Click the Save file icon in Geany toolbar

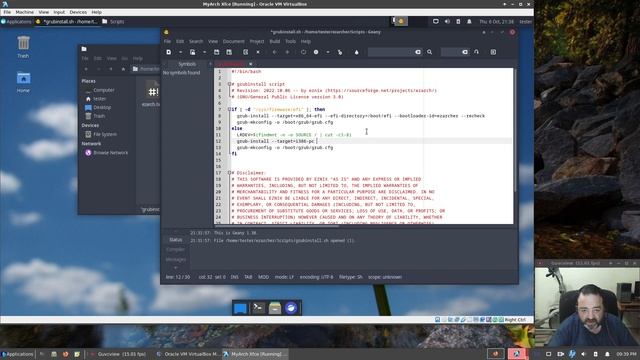[x=217, y=52]
